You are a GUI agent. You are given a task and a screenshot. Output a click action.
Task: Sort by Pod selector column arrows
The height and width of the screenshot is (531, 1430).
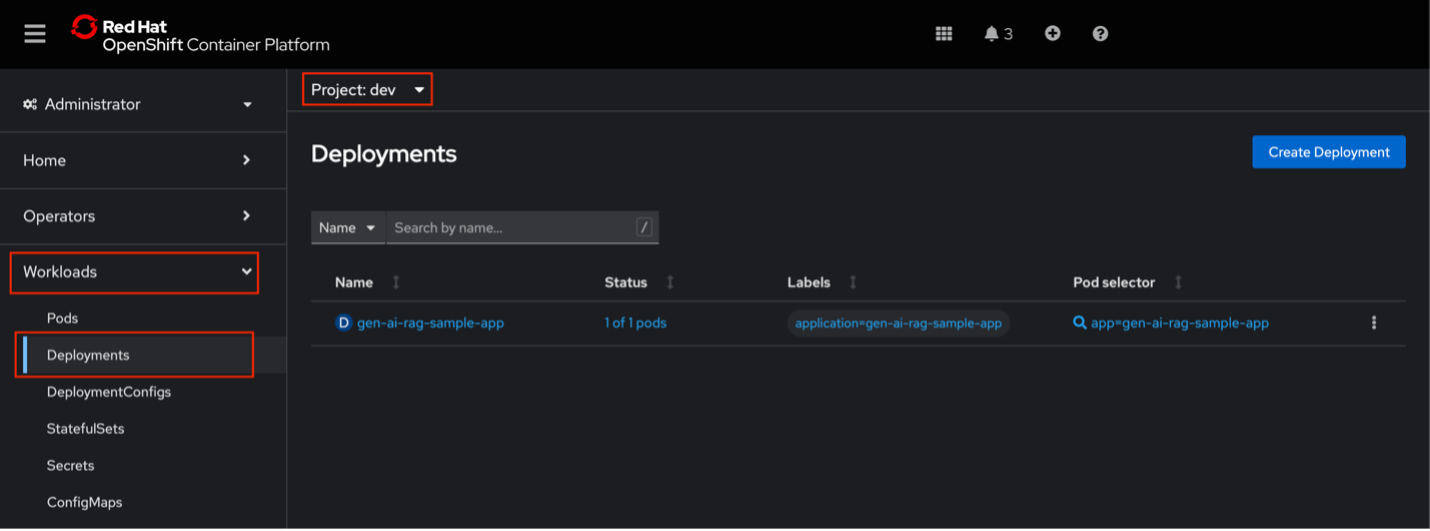1178,283
